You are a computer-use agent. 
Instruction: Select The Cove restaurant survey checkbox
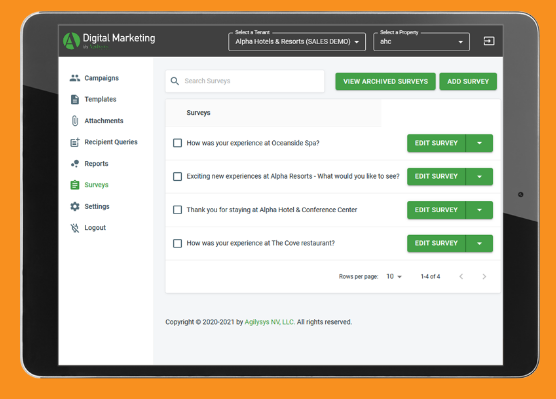pos(177,243)
